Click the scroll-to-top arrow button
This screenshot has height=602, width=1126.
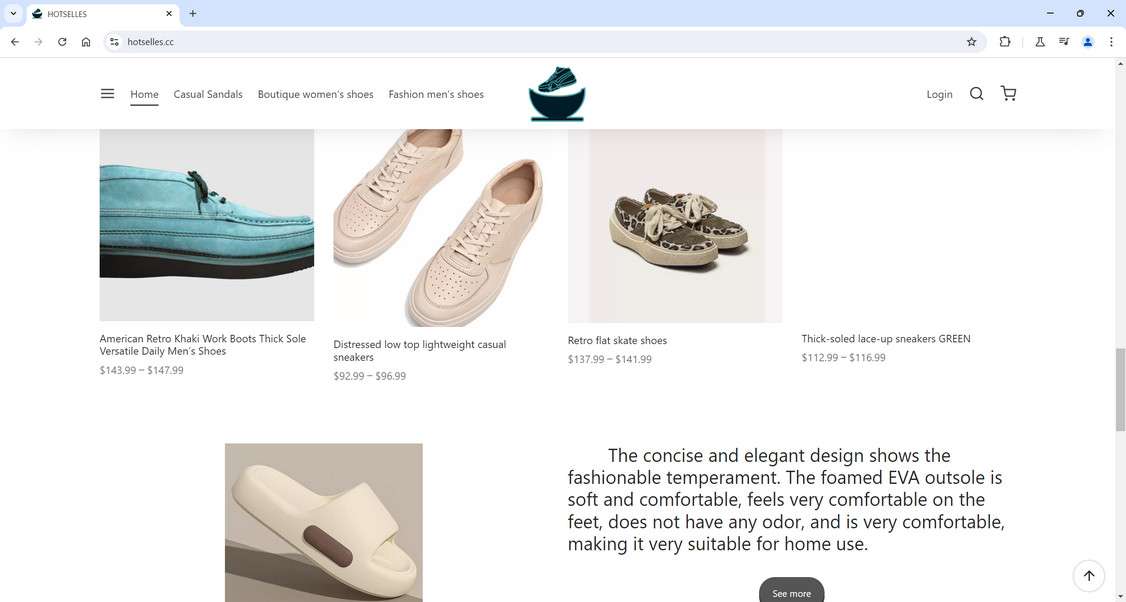click(x=1088, y=575)
